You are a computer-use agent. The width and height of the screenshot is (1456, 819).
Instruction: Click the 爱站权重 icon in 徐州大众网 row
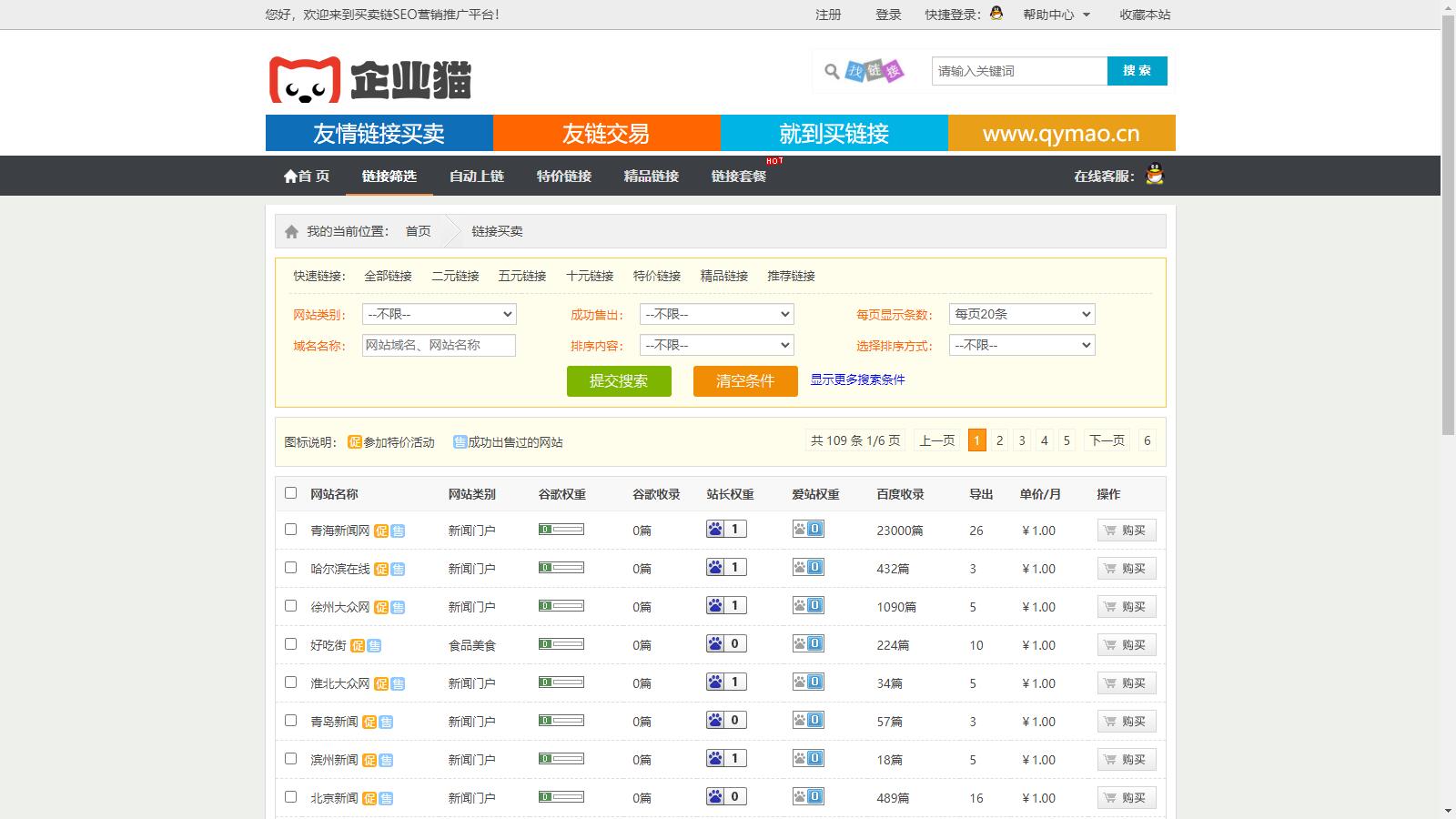coord(808,605)
